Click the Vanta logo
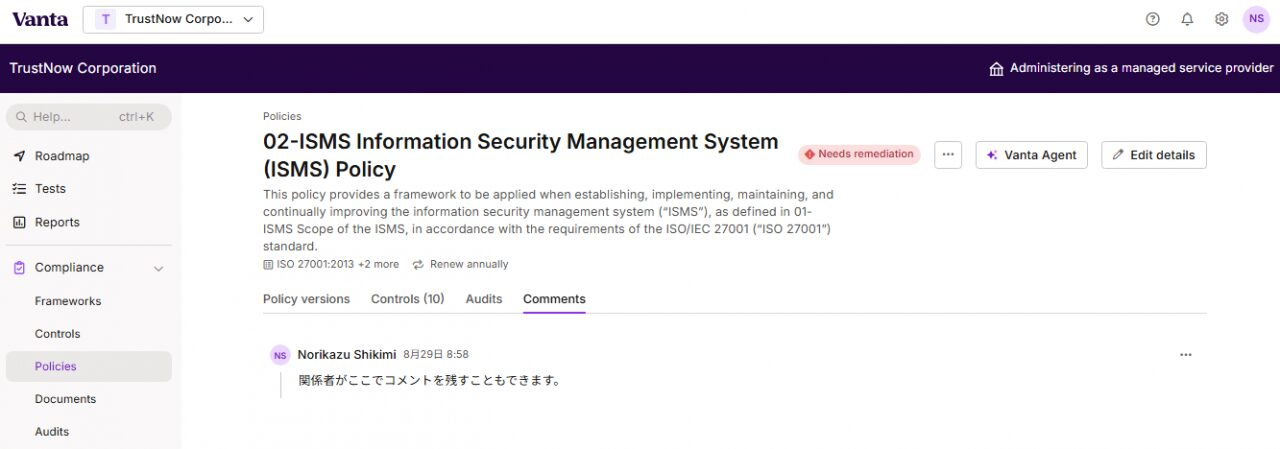This screenshot has height=449, width=1280. click(40, 19)
